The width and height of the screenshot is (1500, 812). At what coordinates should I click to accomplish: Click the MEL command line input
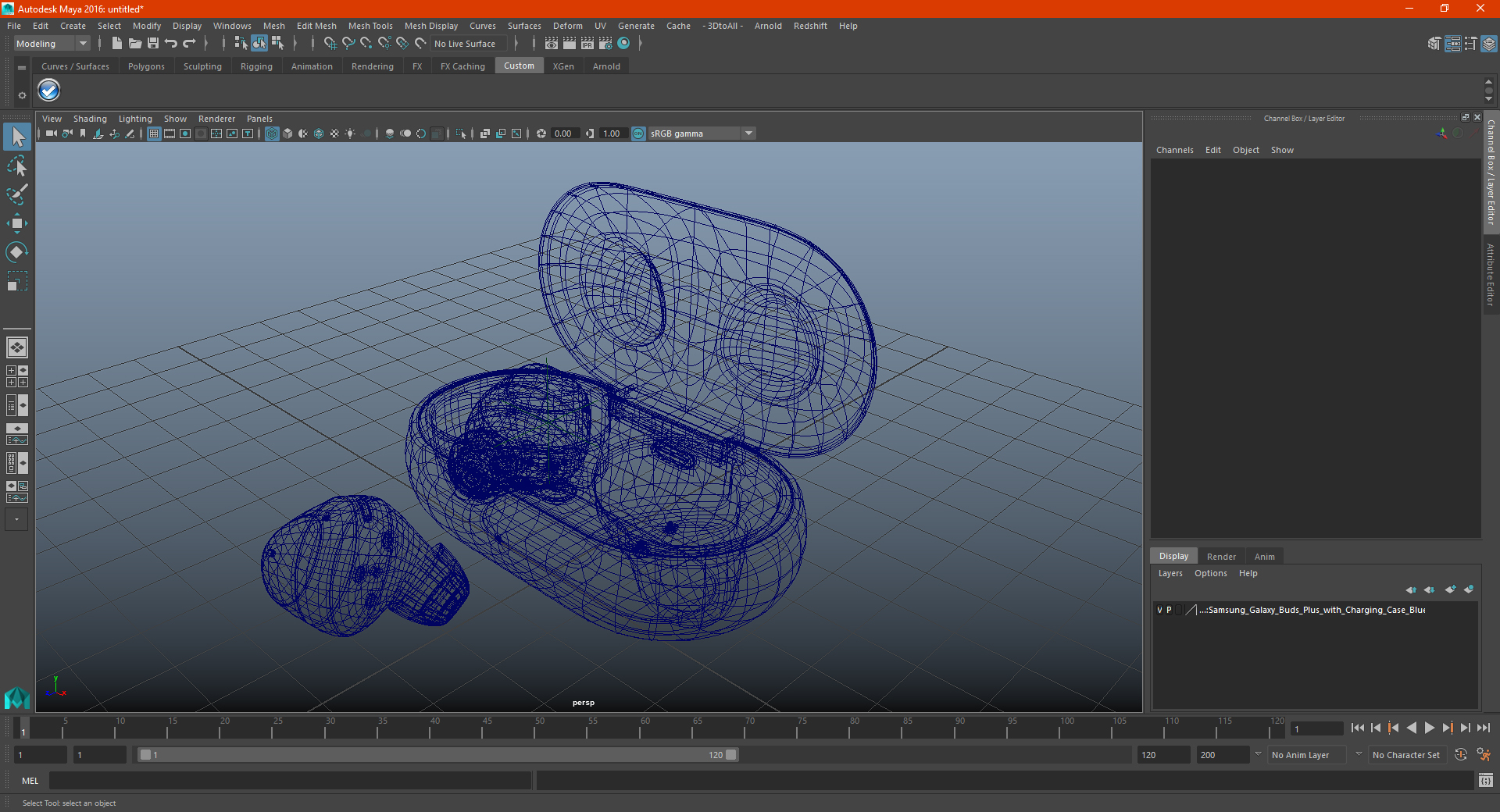(290, 780)
